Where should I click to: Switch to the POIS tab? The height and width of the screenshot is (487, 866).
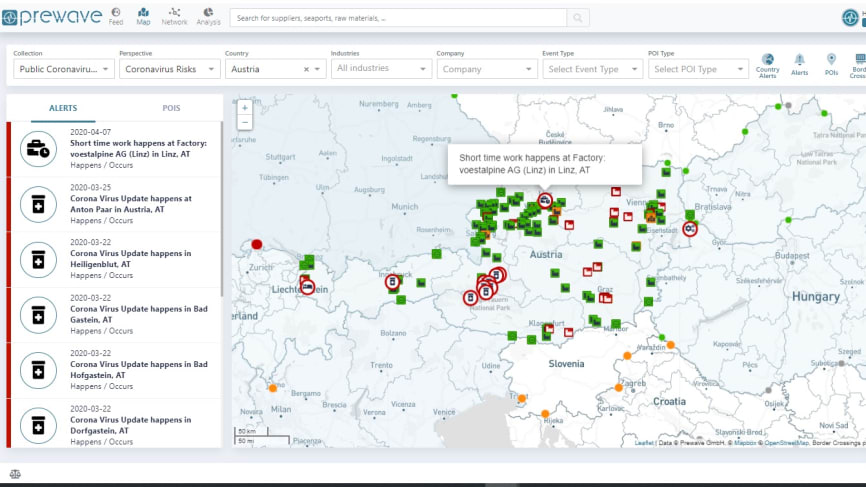[171, 108]
